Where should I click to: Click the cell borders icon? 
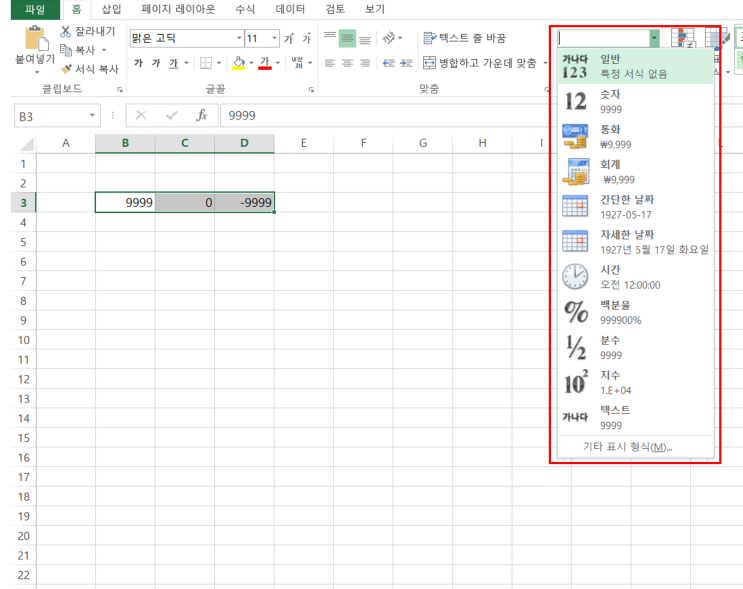click(206, 63)
